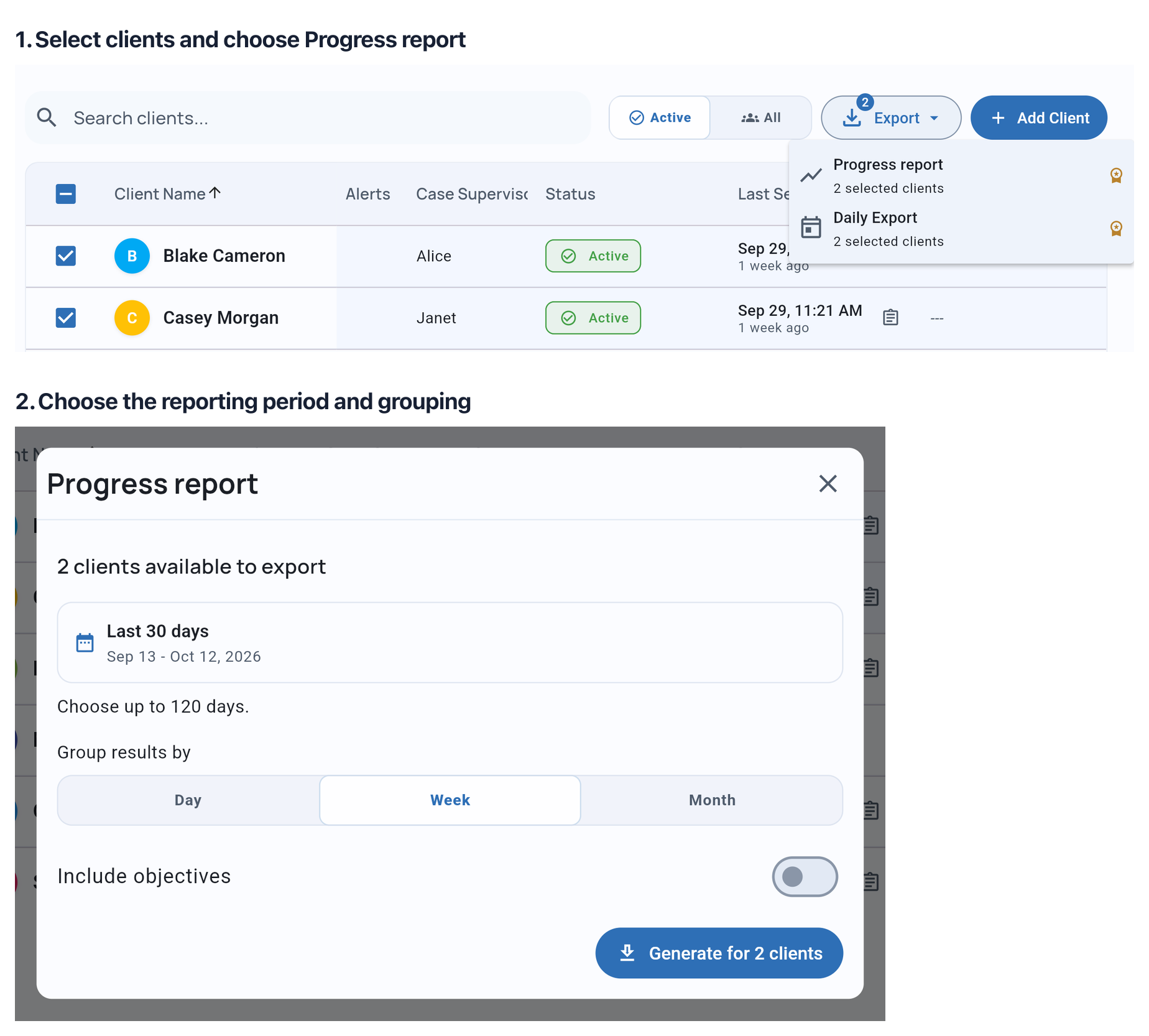Close the Progress report dialog
The image size is (1149, 1036).
[828, 483]
